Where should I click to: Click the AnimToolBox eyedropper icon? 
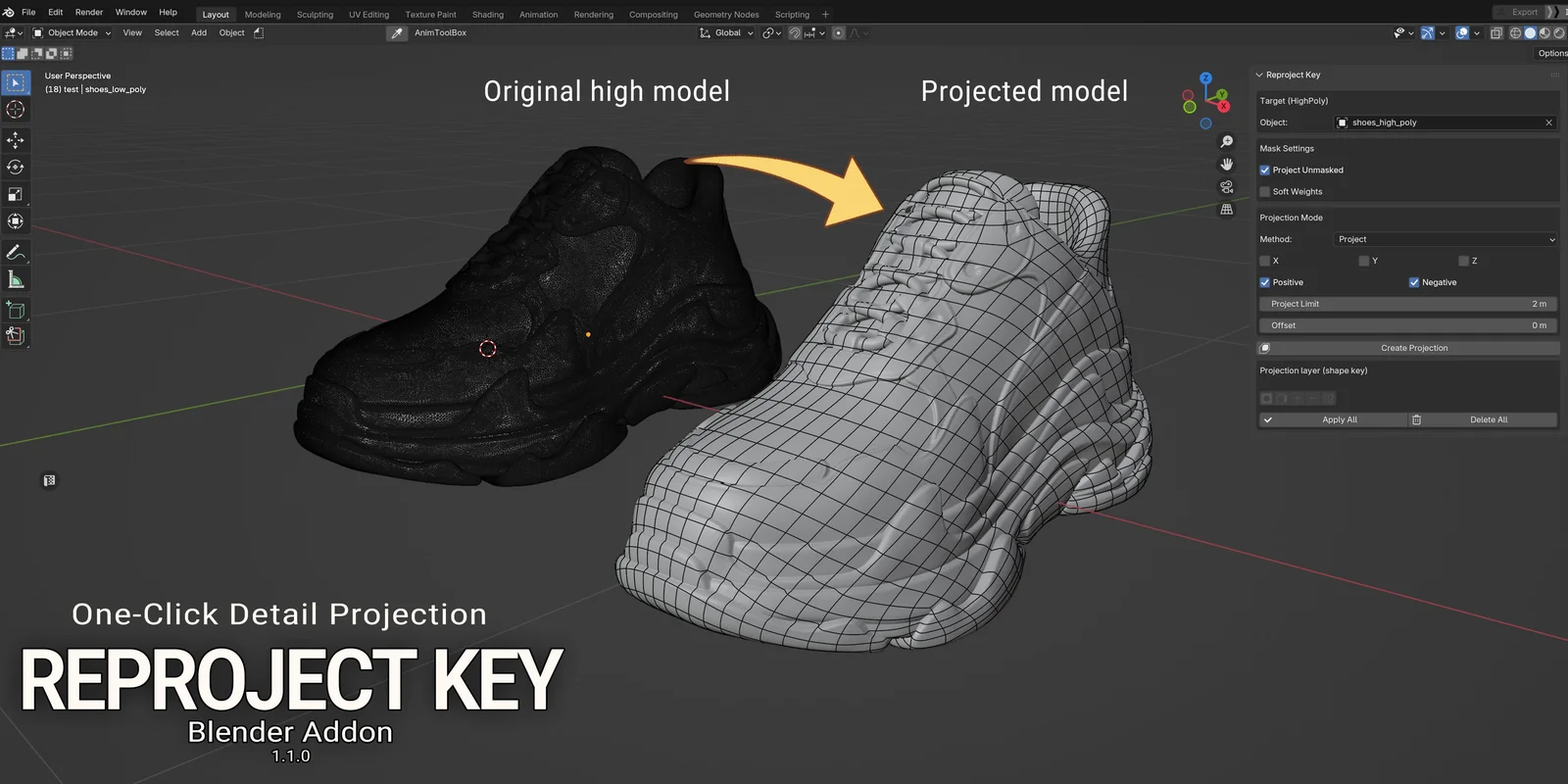397,33
